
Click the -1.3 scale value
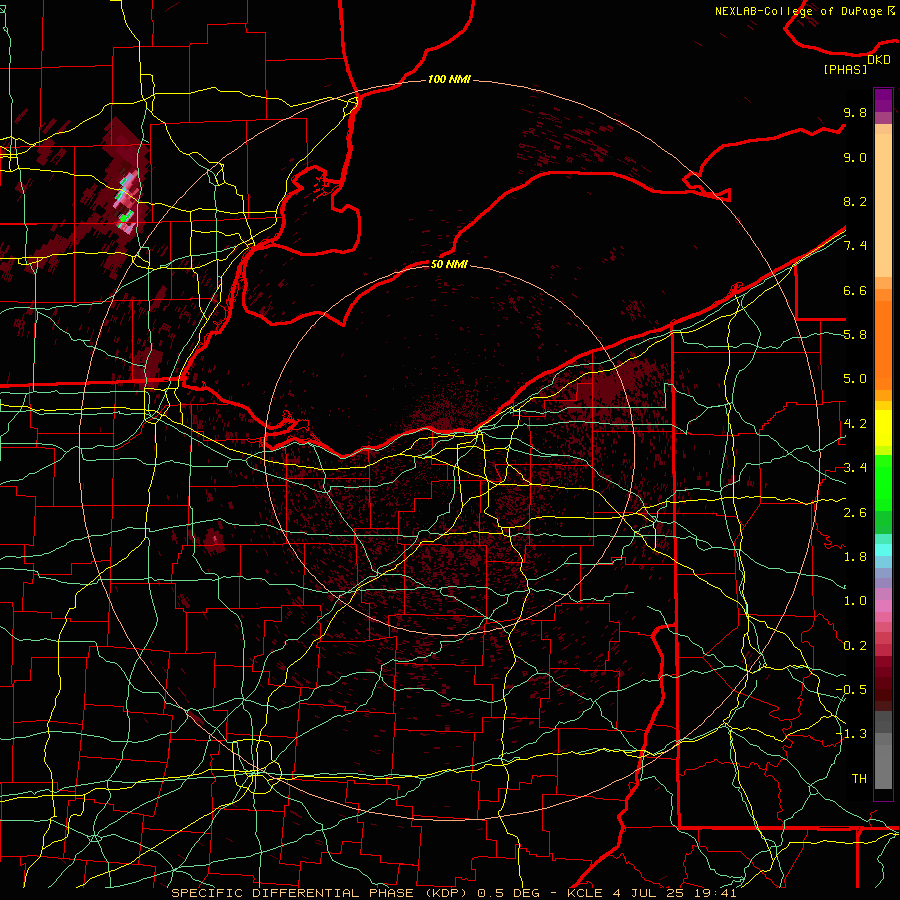coord(851,734)
